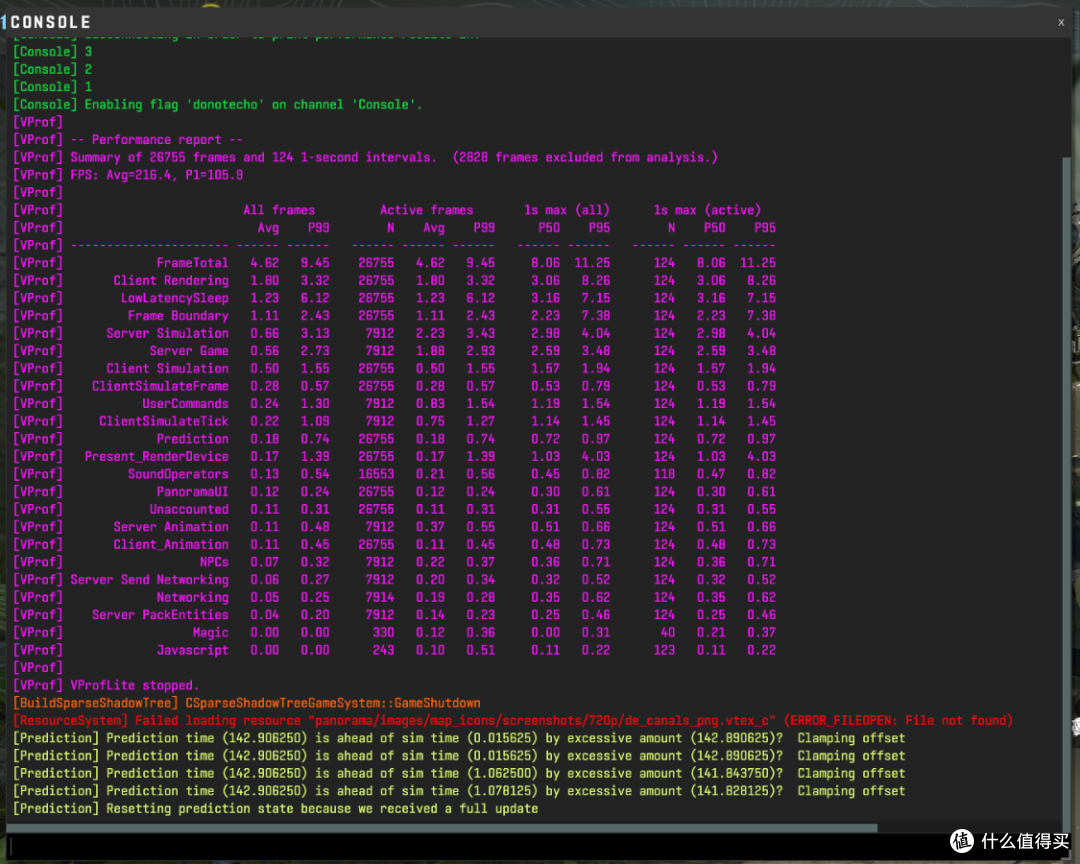Click Networking's Active frames N value 7914
This screenshot has width=1080, height=864.
pyautogui.click(x=380, y=597)
